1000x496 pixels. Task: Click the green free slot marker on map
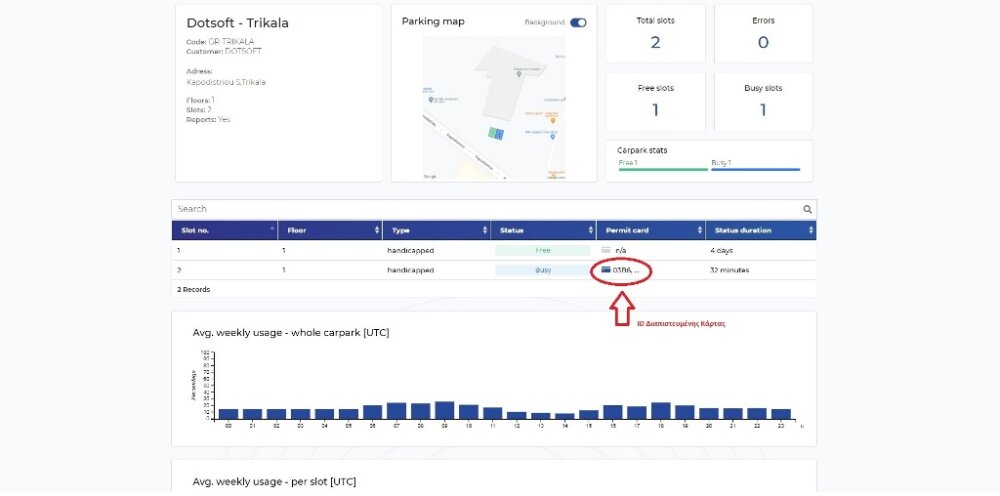[x=491, y=133]
